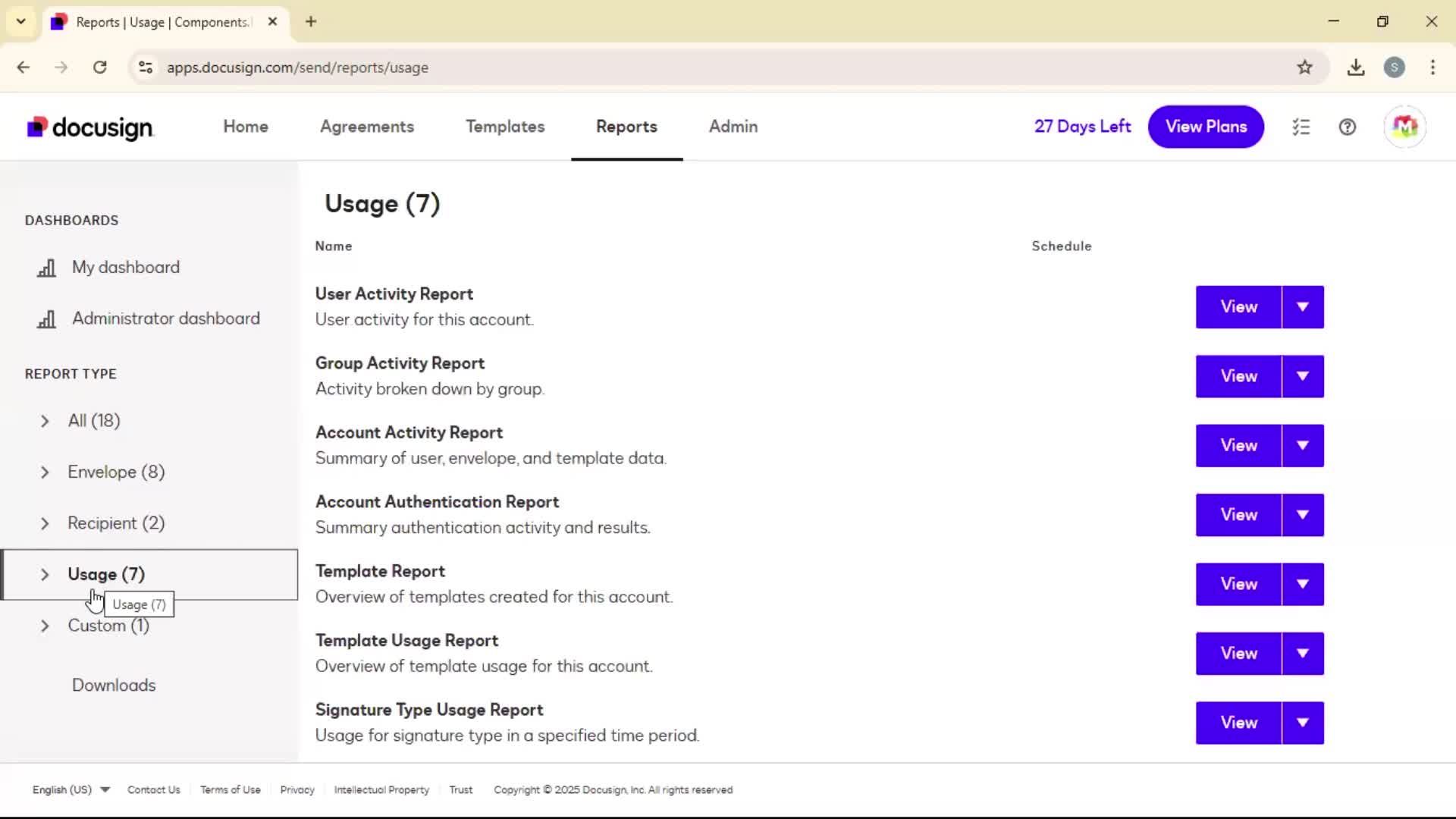The width and height of the screenshot is (1456, 819).
Task: Open Intellectual Property footer link
Action: [381, 789]
